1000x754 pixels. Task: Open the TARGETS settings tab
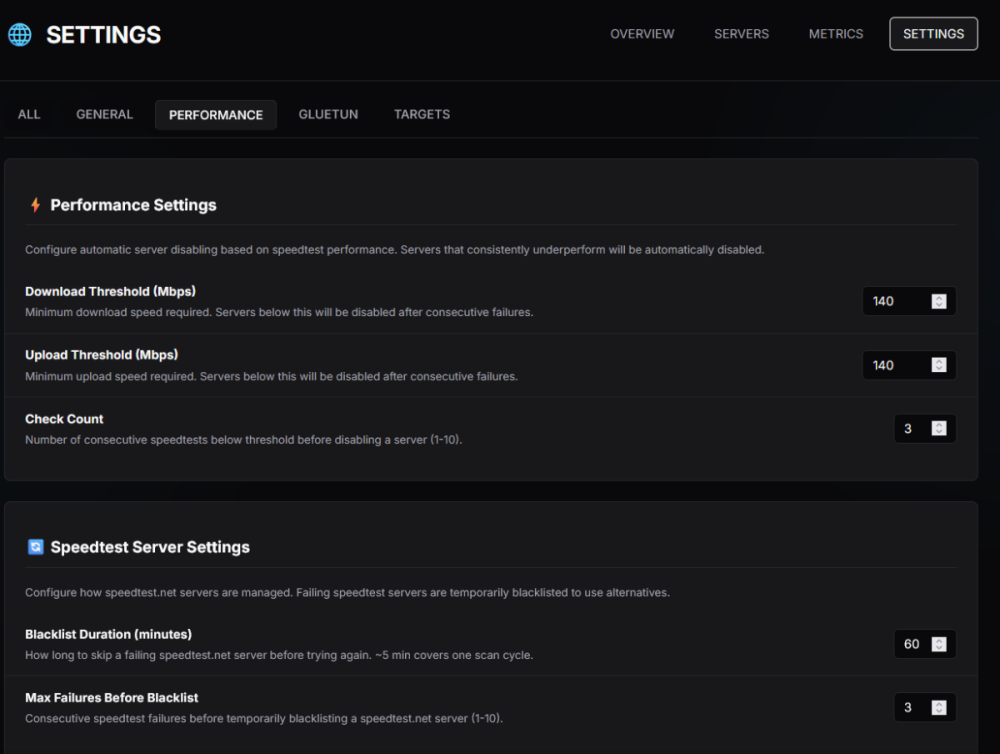pyautogui.click(x=421, y=114)
